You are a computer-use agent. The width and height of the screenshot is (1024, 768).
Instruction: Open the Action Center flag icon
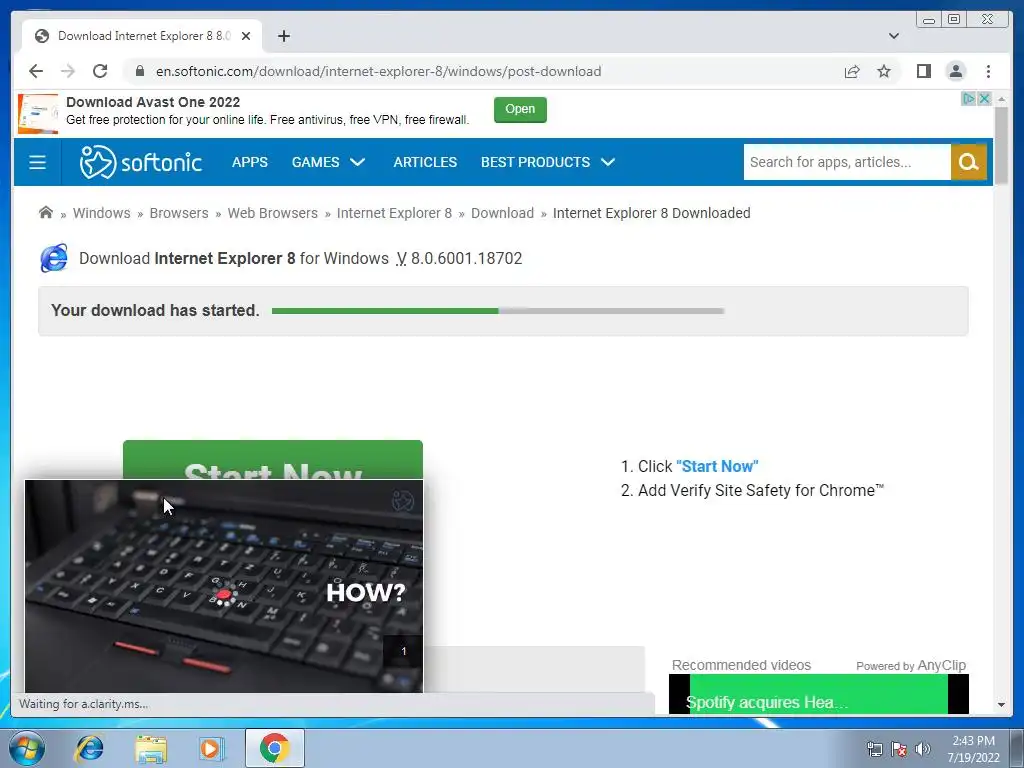(899, 749)
